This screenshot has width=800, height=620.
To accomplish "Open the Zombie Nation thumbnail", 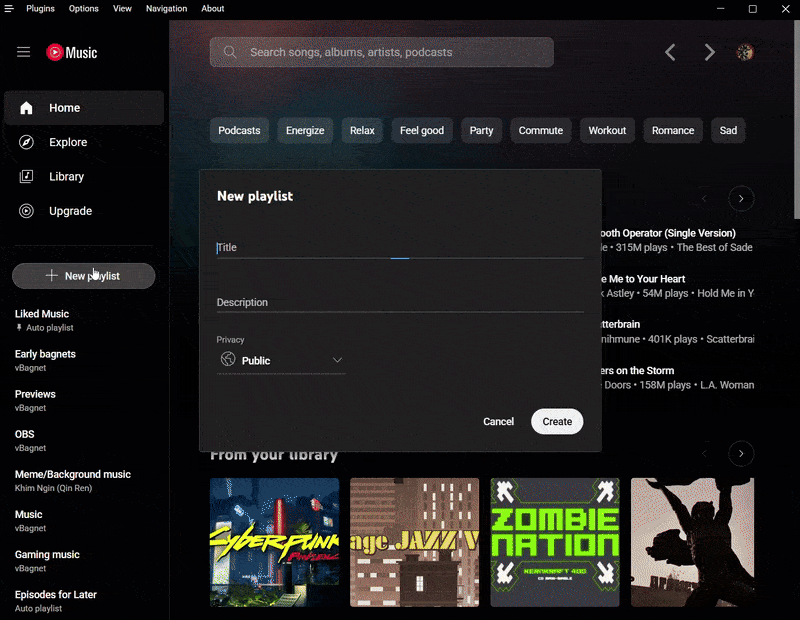I will click(x=555, y=542).
